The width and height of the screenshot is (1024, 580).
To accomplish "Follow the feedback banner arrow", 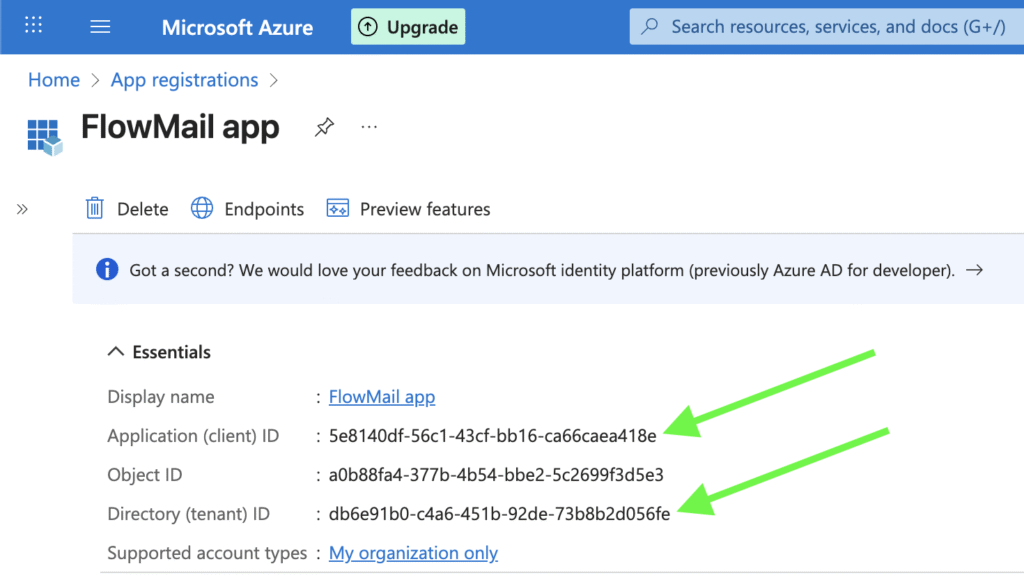I will tap(974, 270).
